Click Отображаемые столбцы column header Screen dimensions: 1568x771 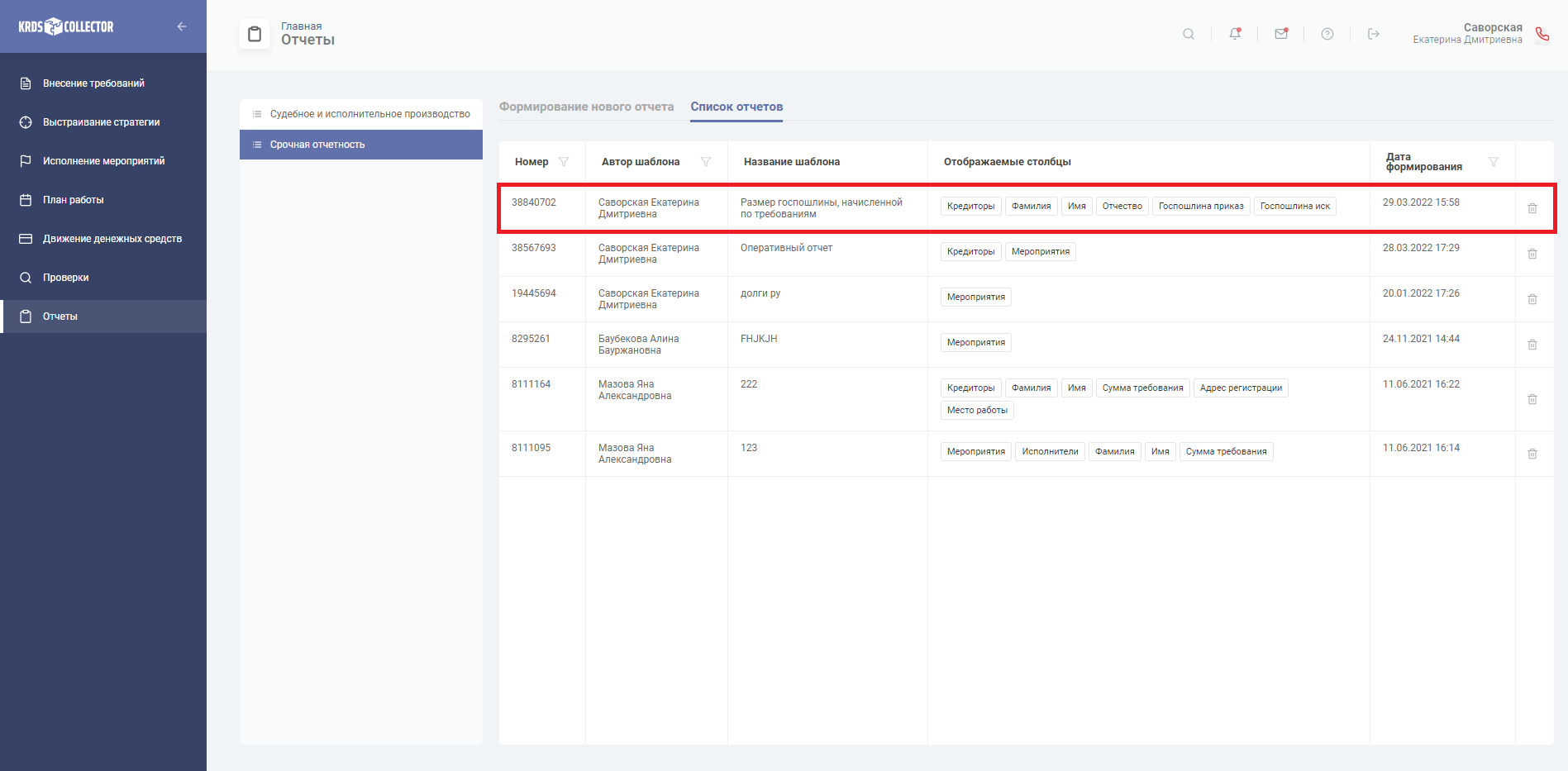tap(1008, 162)
